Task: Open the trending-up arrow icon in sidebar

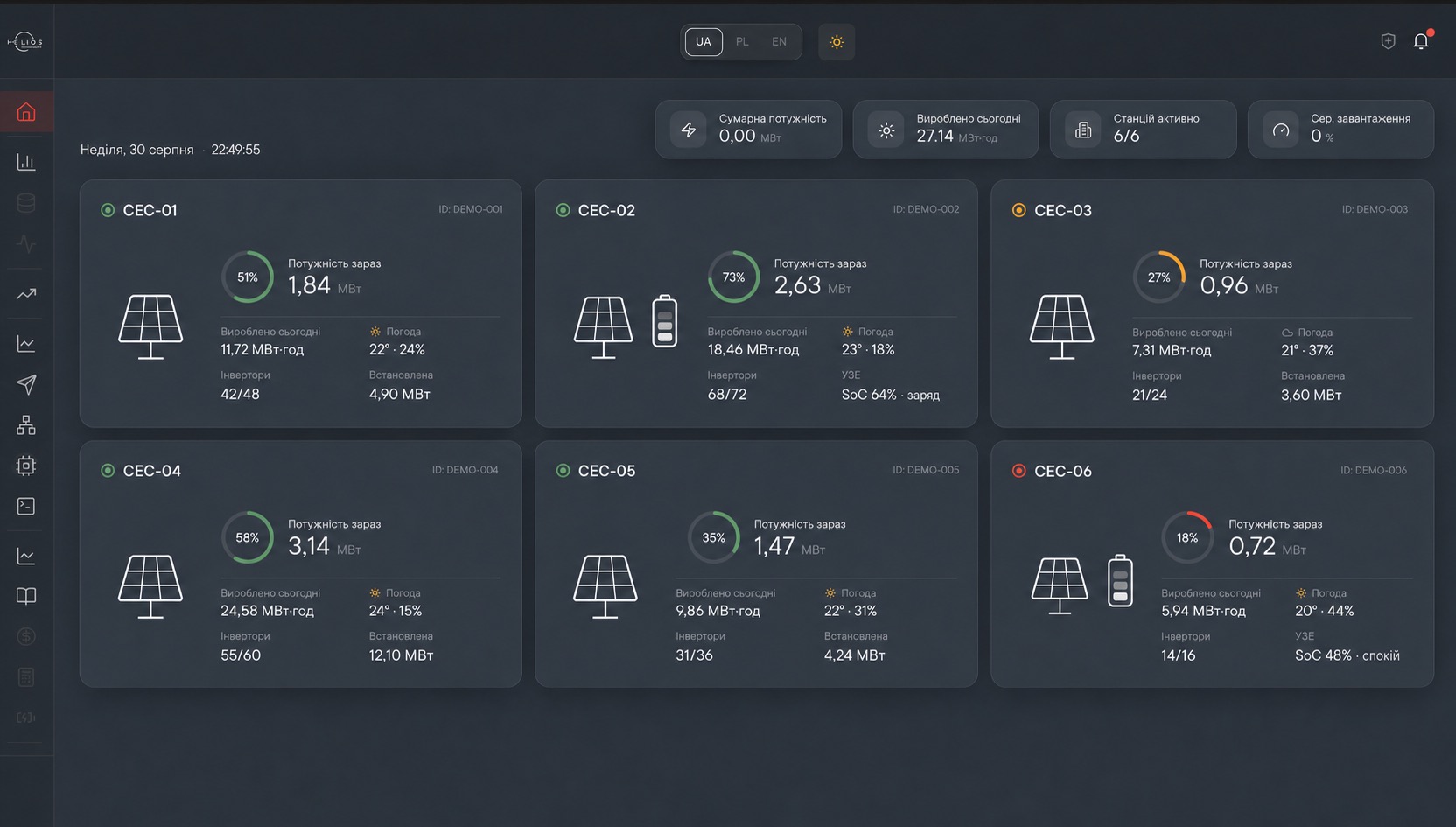Action: click(26, 294)
